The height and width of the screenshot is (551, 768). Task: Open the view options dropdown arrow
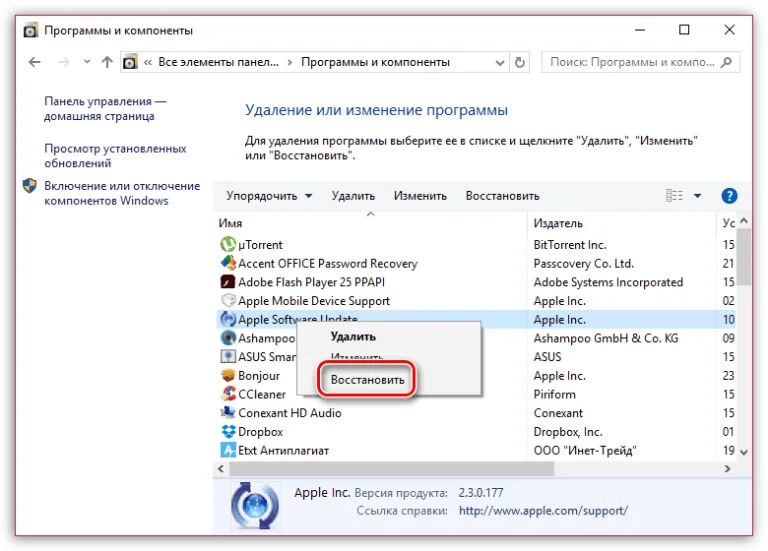(697, 195)
